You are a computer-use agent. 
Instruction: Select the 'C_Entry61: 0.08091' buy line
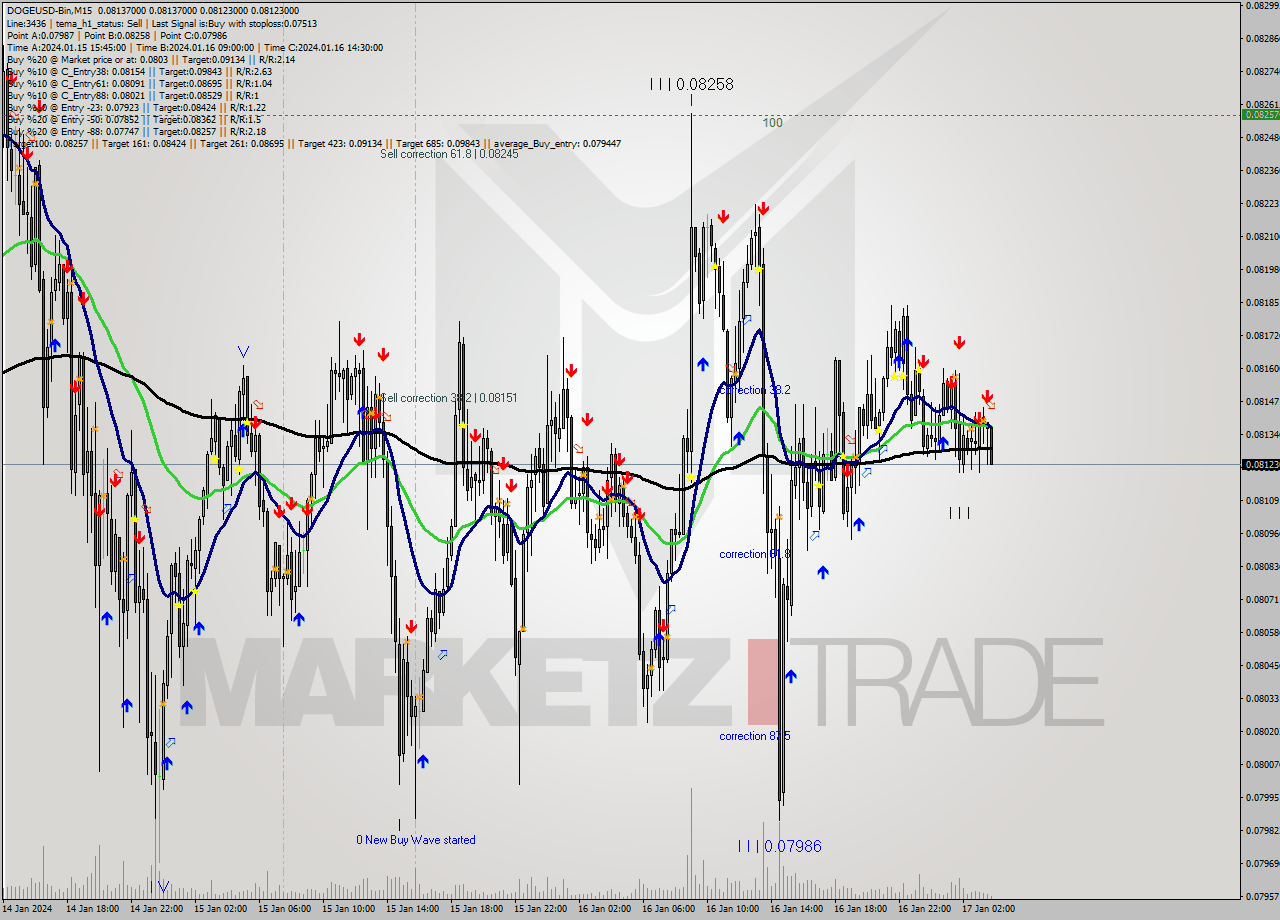[x=138, y=83]
